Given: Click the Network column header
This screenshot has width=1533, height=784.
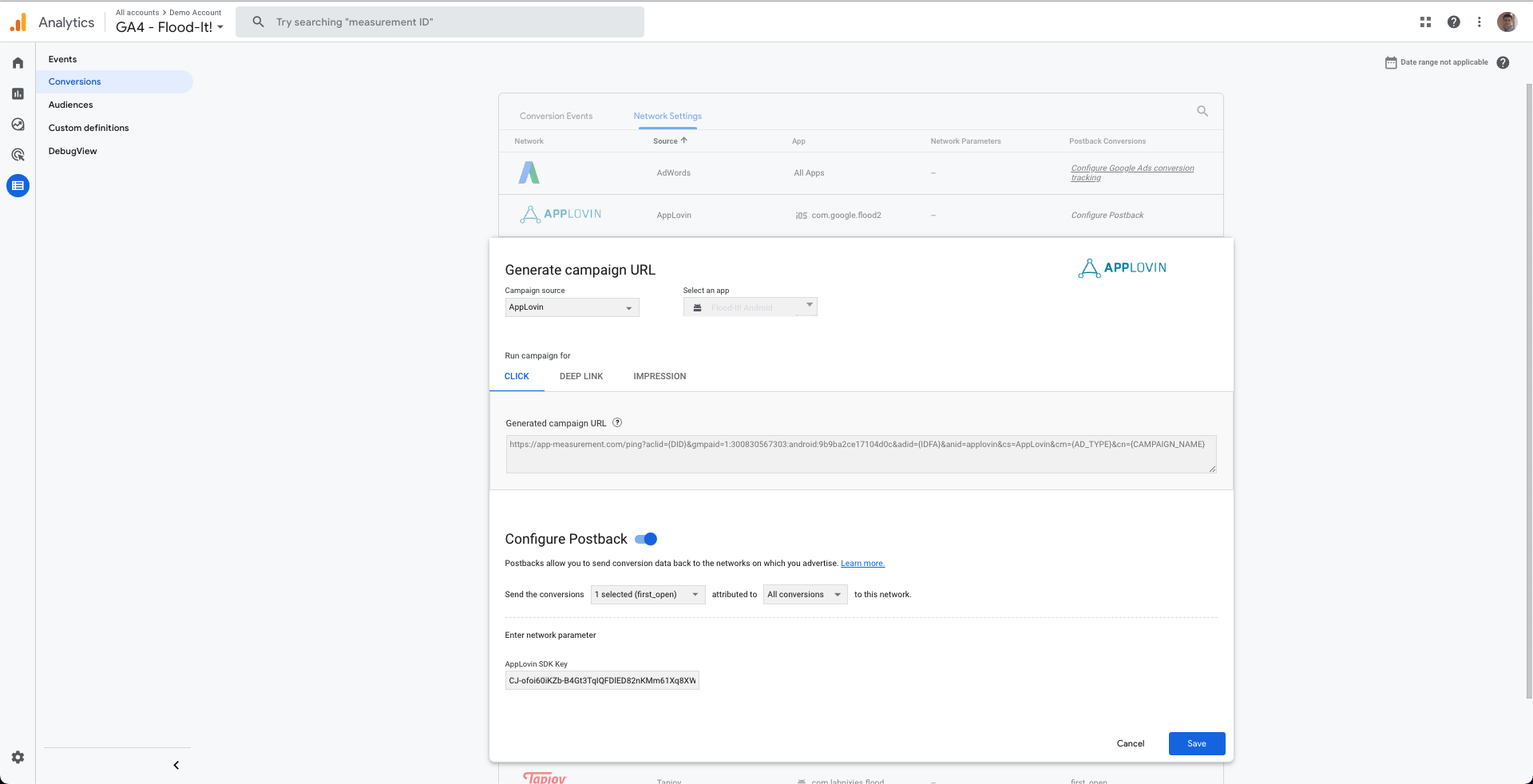Looking at the screenshot, I should click(x=529, y=141).
